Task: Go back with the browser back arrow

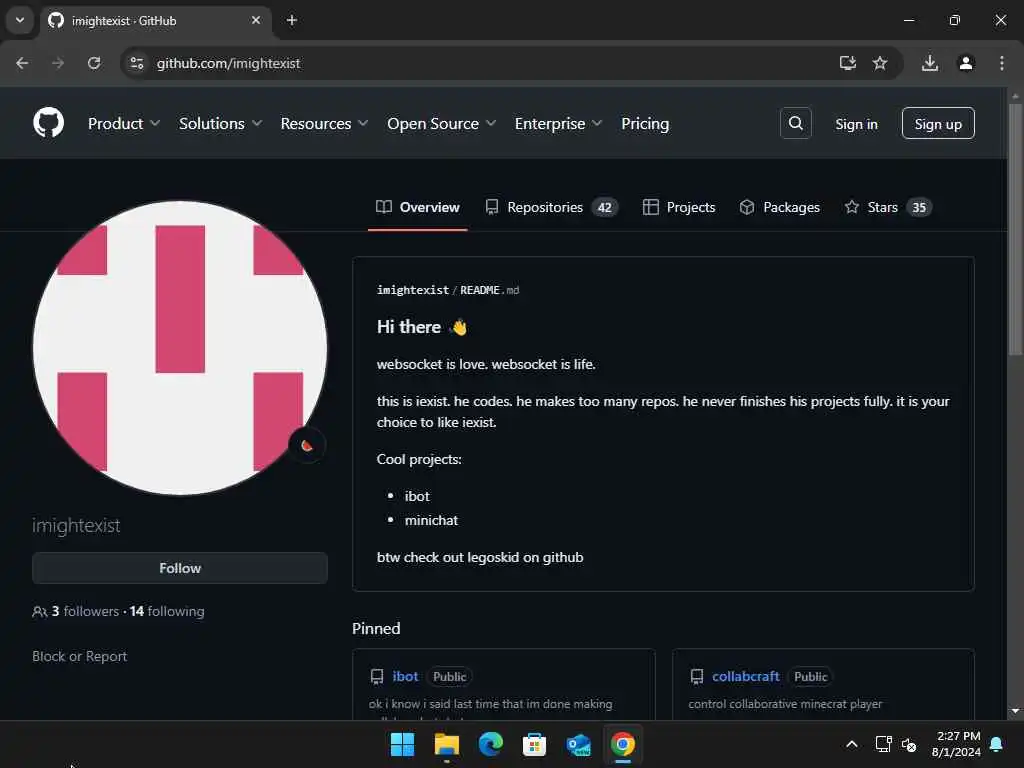Action: 22,63
